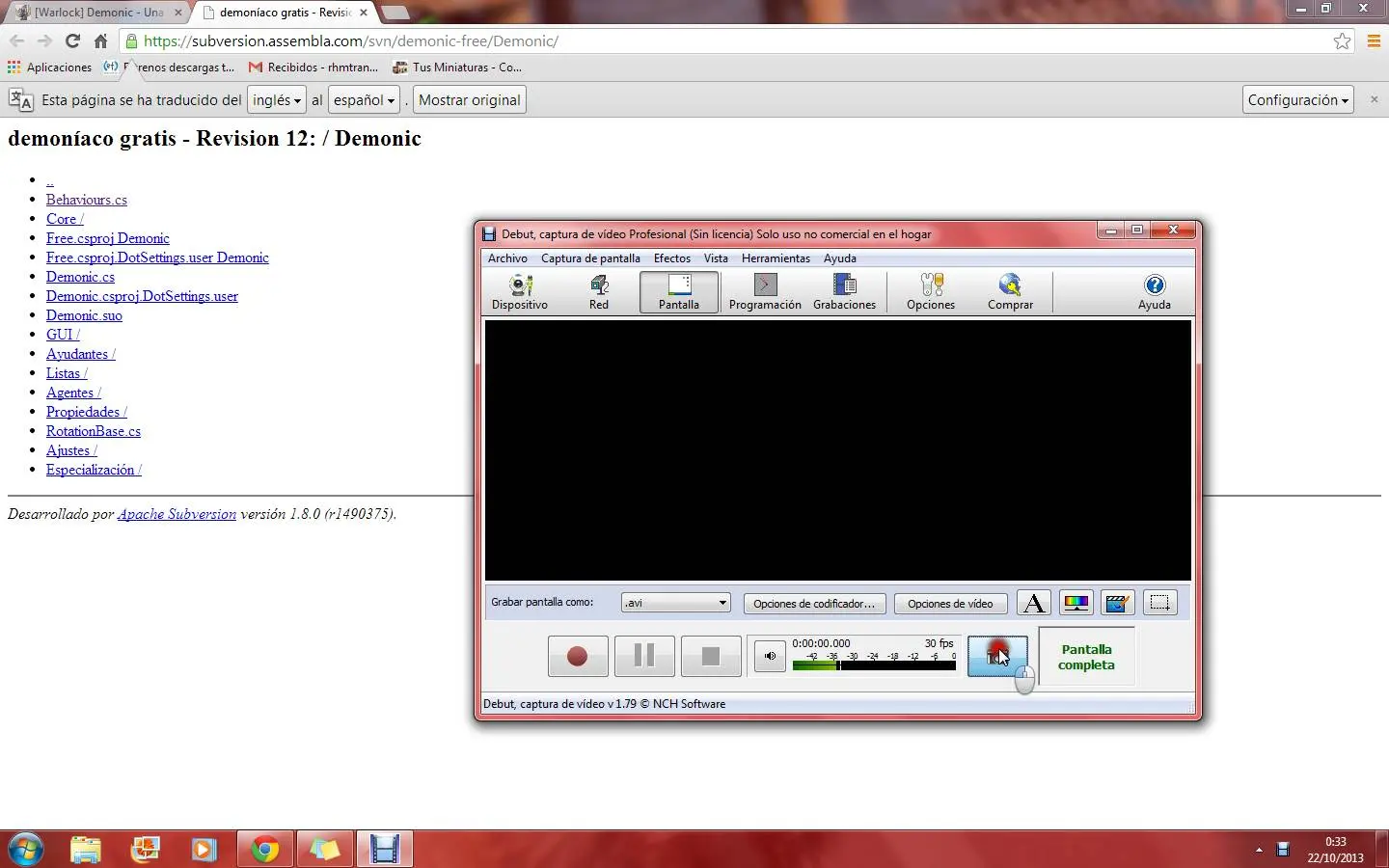Image resolution: width=1389 pixels, height=868 pixels.
Task: Click the audio level meter bar
Action: tap(874, 665)
